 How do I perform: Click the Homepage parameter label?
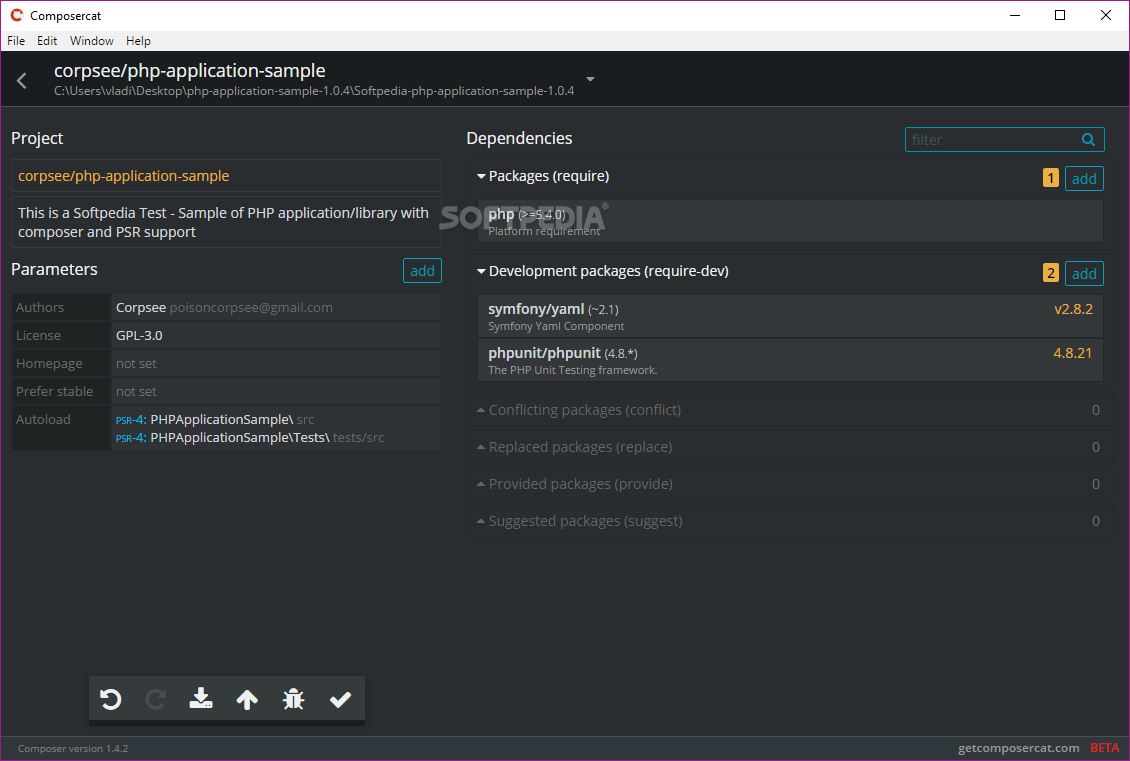pyautogui.click(x=49, y=364)
